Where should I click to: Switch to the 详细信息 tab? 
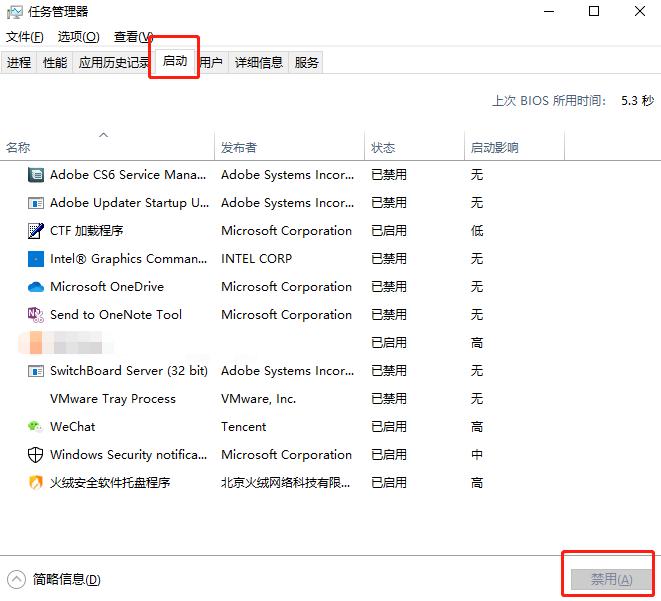tap(258, 63)
